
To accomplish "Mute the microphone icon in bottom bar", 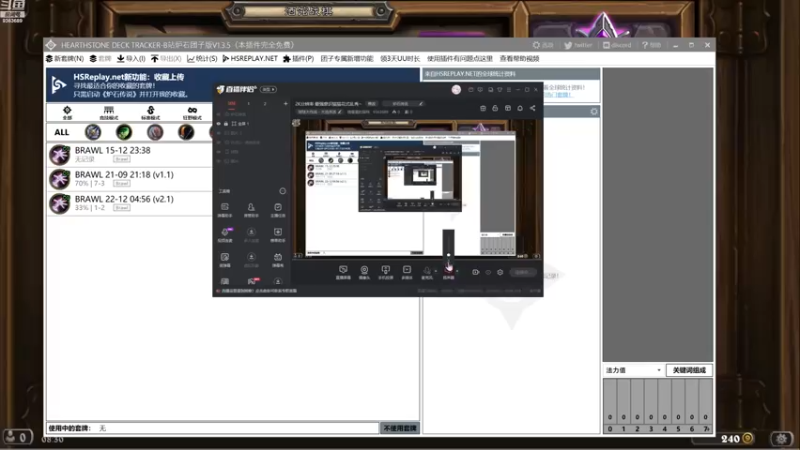I will [427, 272].
